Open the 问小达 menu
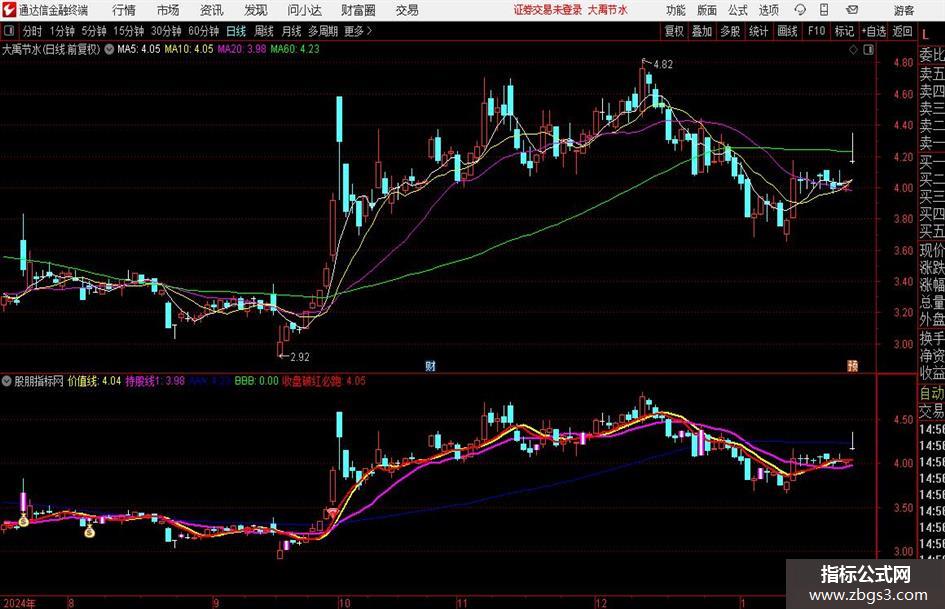This screenshot has height=609, width=945. pyautogui.click(x=304, y=10)
